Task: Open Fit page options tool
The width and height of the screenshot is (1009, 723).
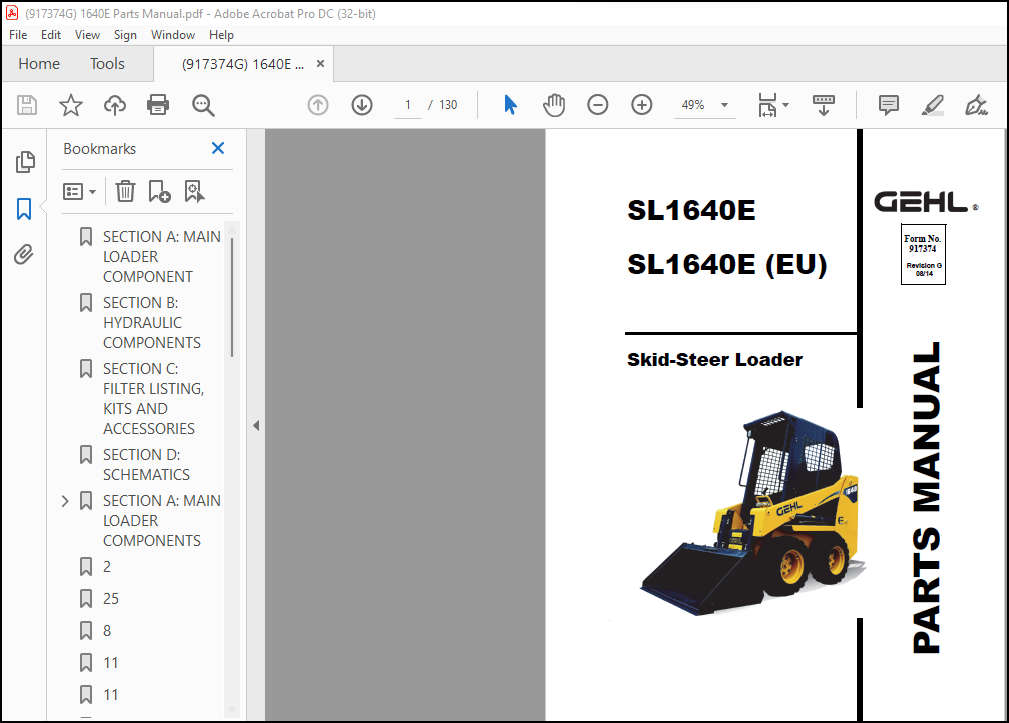Action: pos(767,105)
